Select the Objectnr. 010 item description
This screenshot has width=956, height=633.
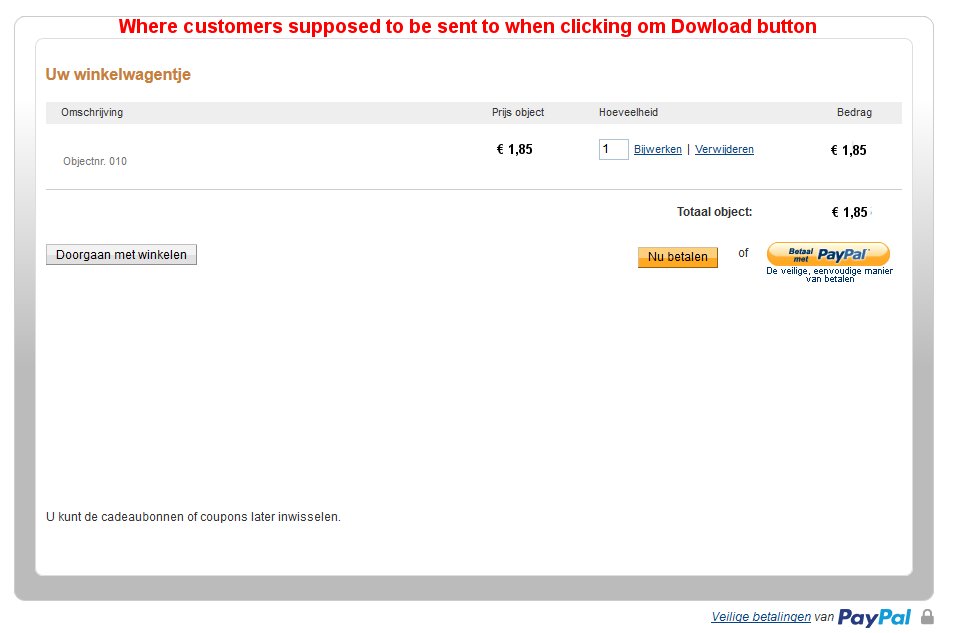[95, 161]
